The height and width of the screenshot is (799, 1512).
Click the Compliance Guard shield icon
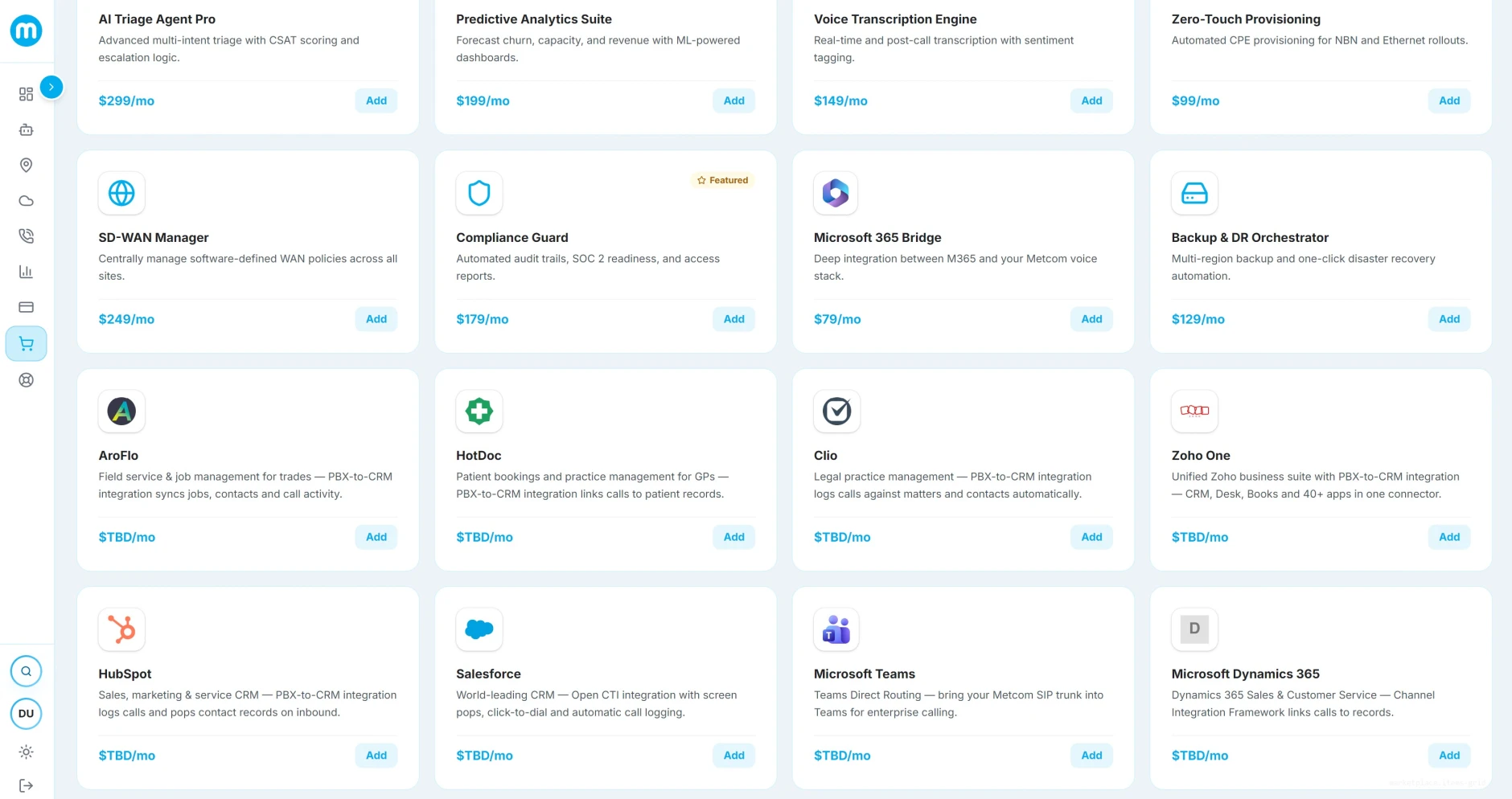point(479,193)
